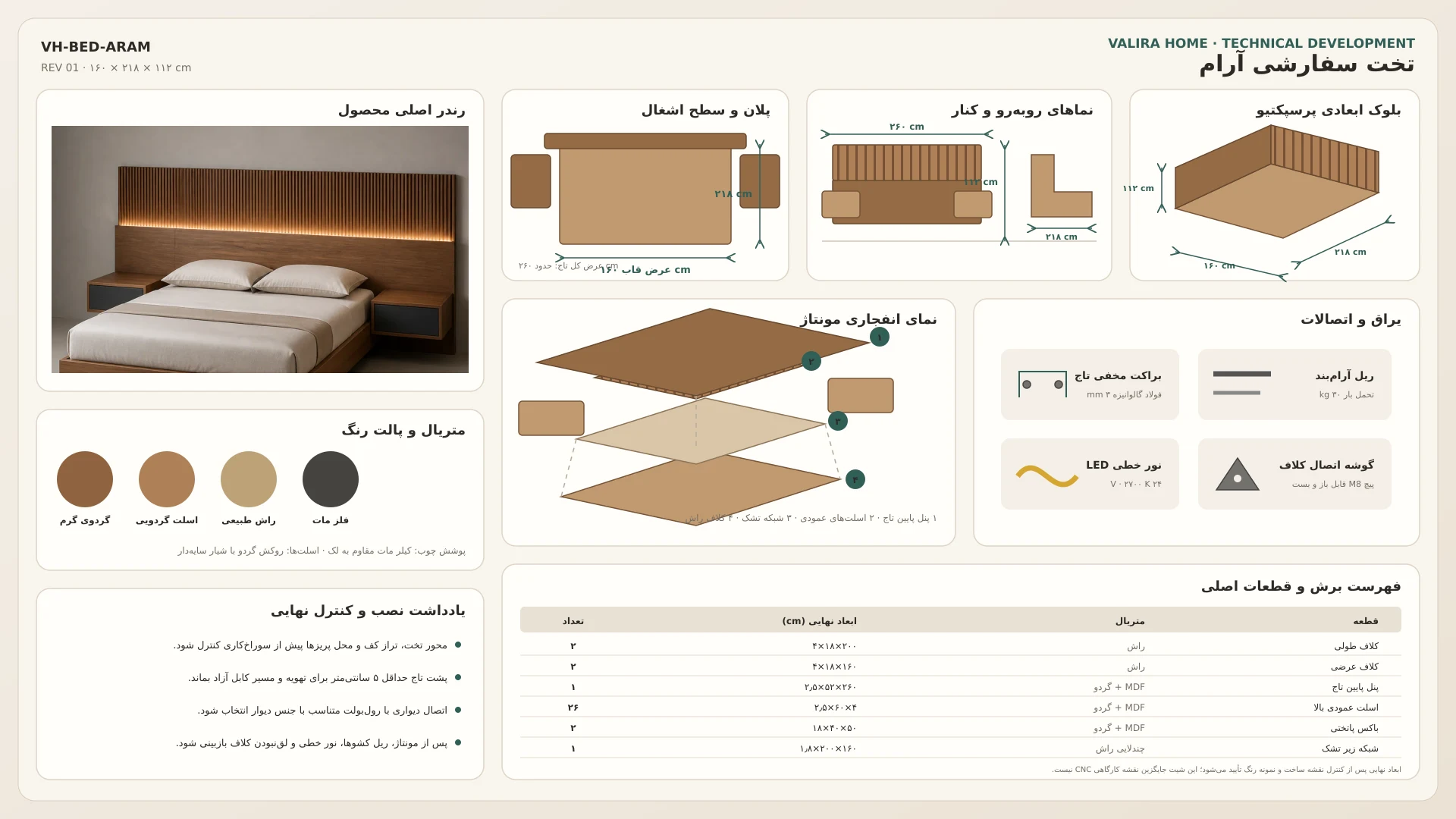Select the پنل پایین تاج row label

point(1355,687)
